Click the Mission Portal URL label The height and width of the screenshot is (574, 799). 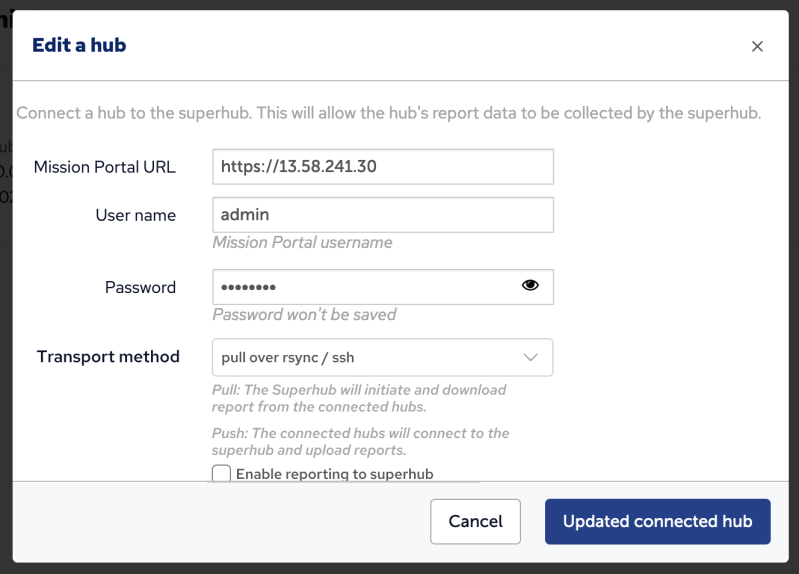pyautogui.click(x=104, y=167)
